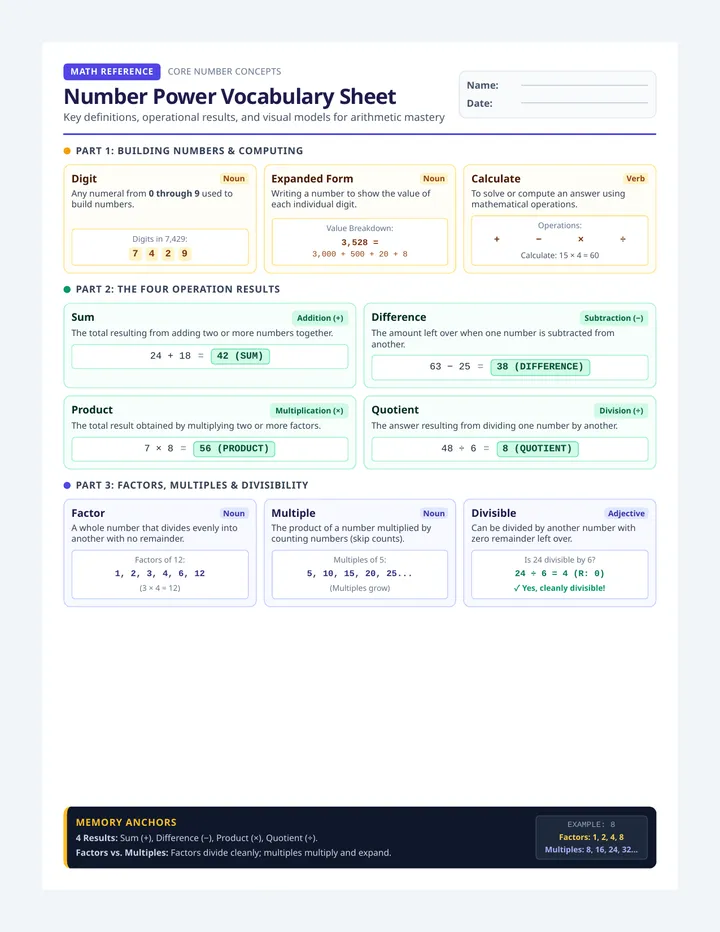Click the '38 (DIFFERENCE)' result badge

(x=540, y=367)
